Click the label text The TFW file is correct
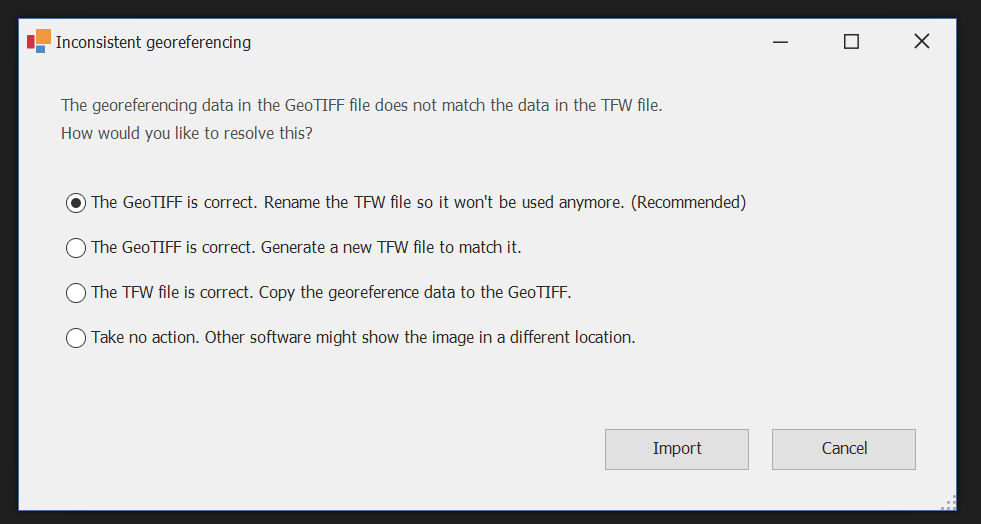981x524 pixels. [x=172, y=292]
